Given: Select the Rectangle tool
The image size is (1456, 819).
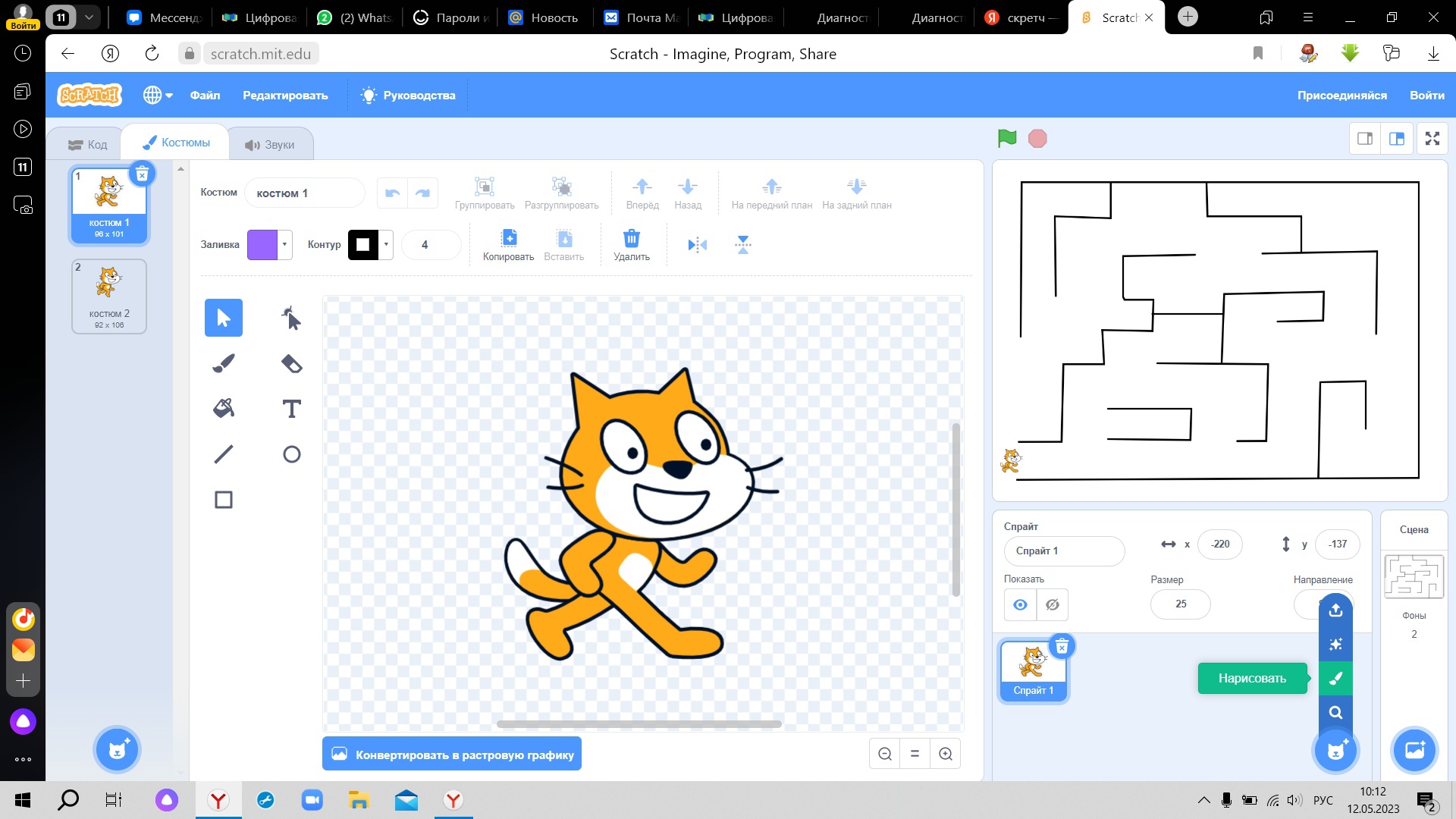Looking at the screenshot, I should click(223, 500).
